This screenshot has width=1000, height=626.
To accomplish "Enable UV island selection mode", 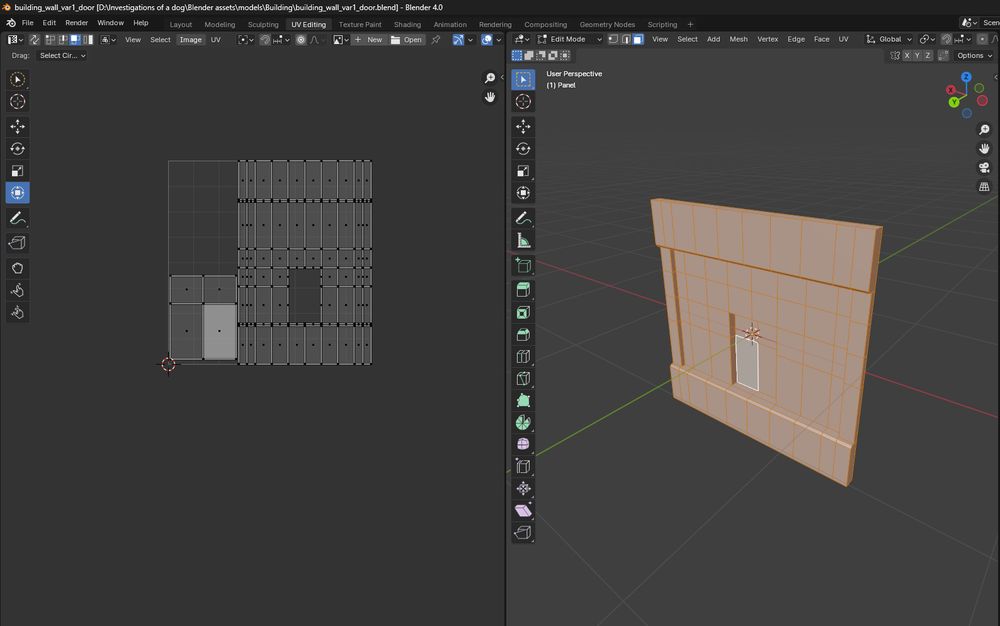I will [88, 40].
